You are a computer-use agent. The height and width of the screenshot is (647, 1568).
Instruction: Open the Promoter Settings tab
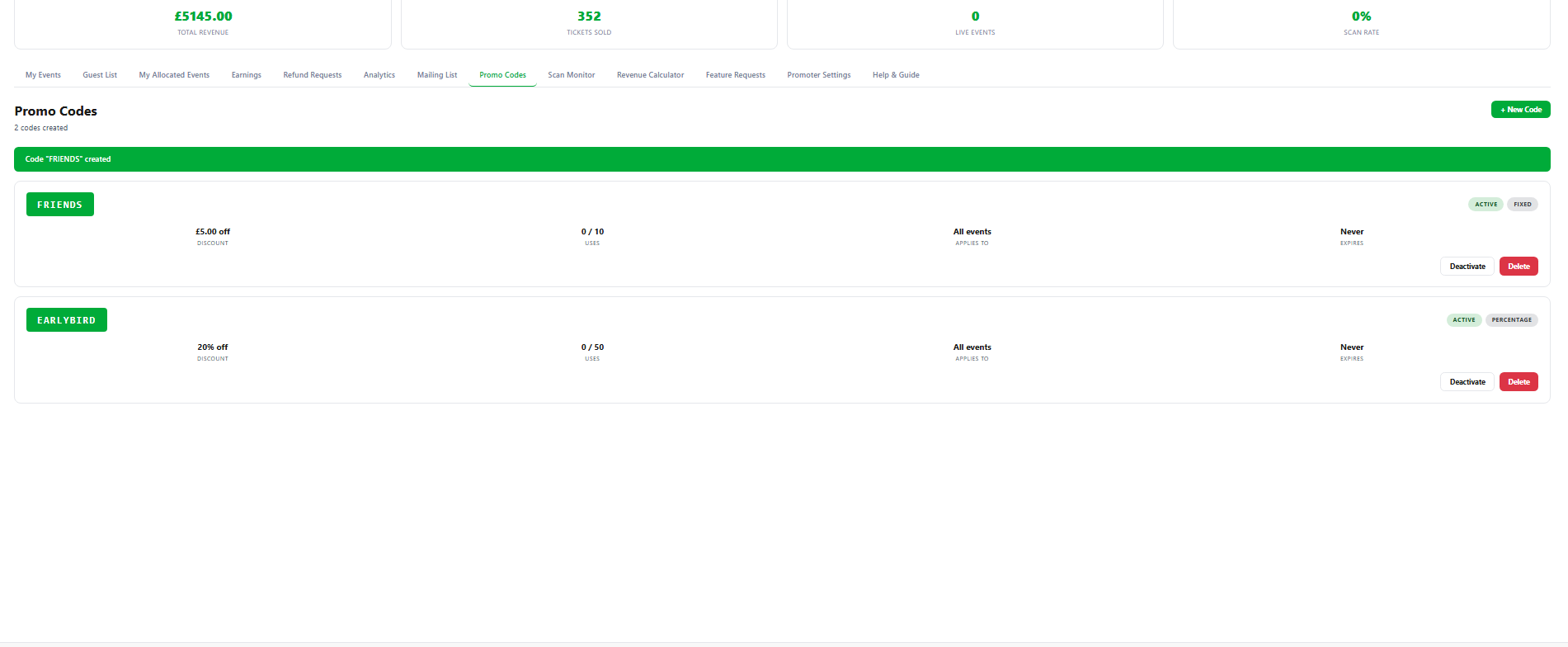(x=818, y=75)
